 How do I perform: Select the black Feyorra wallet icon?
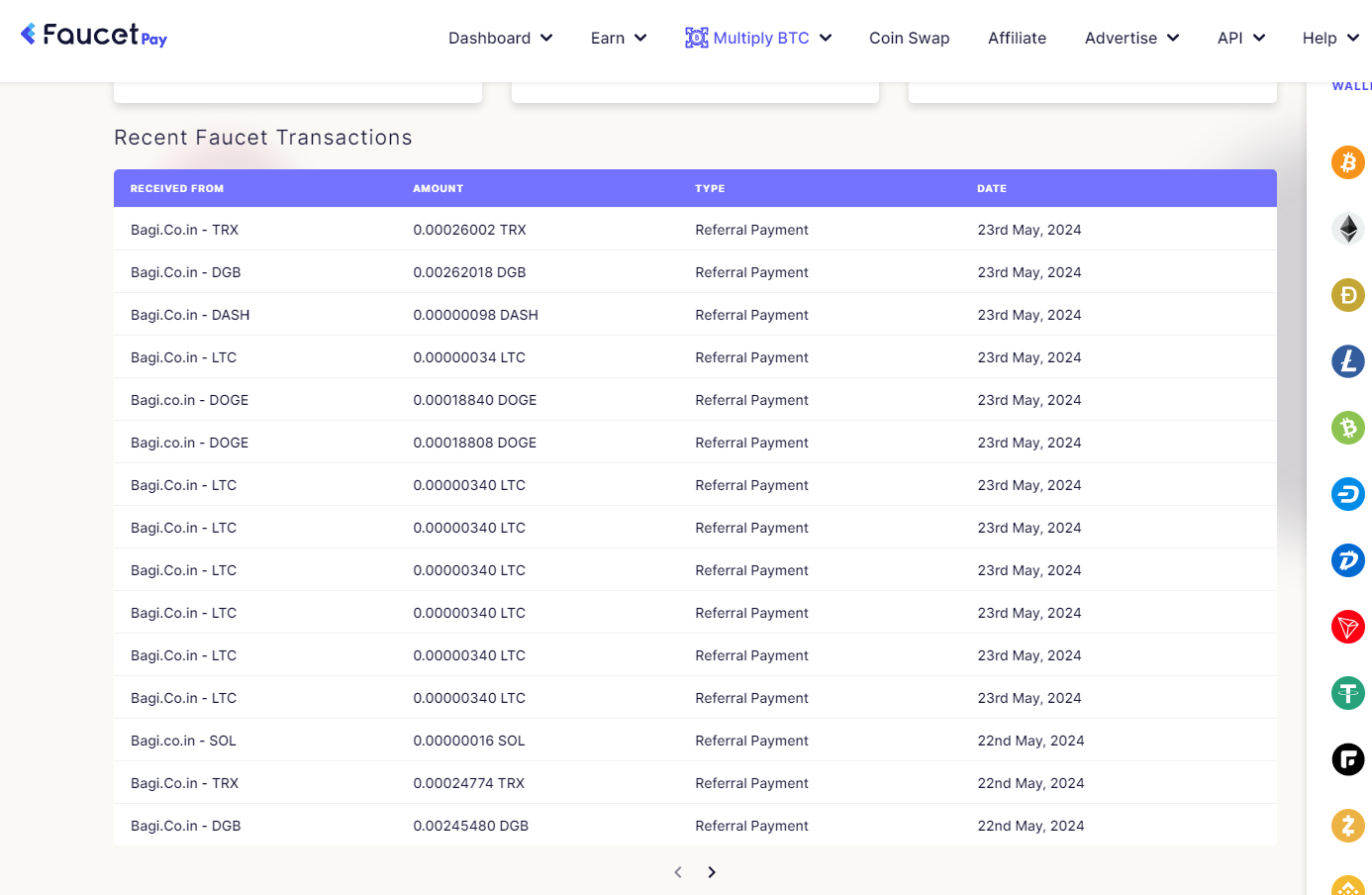1347,759
